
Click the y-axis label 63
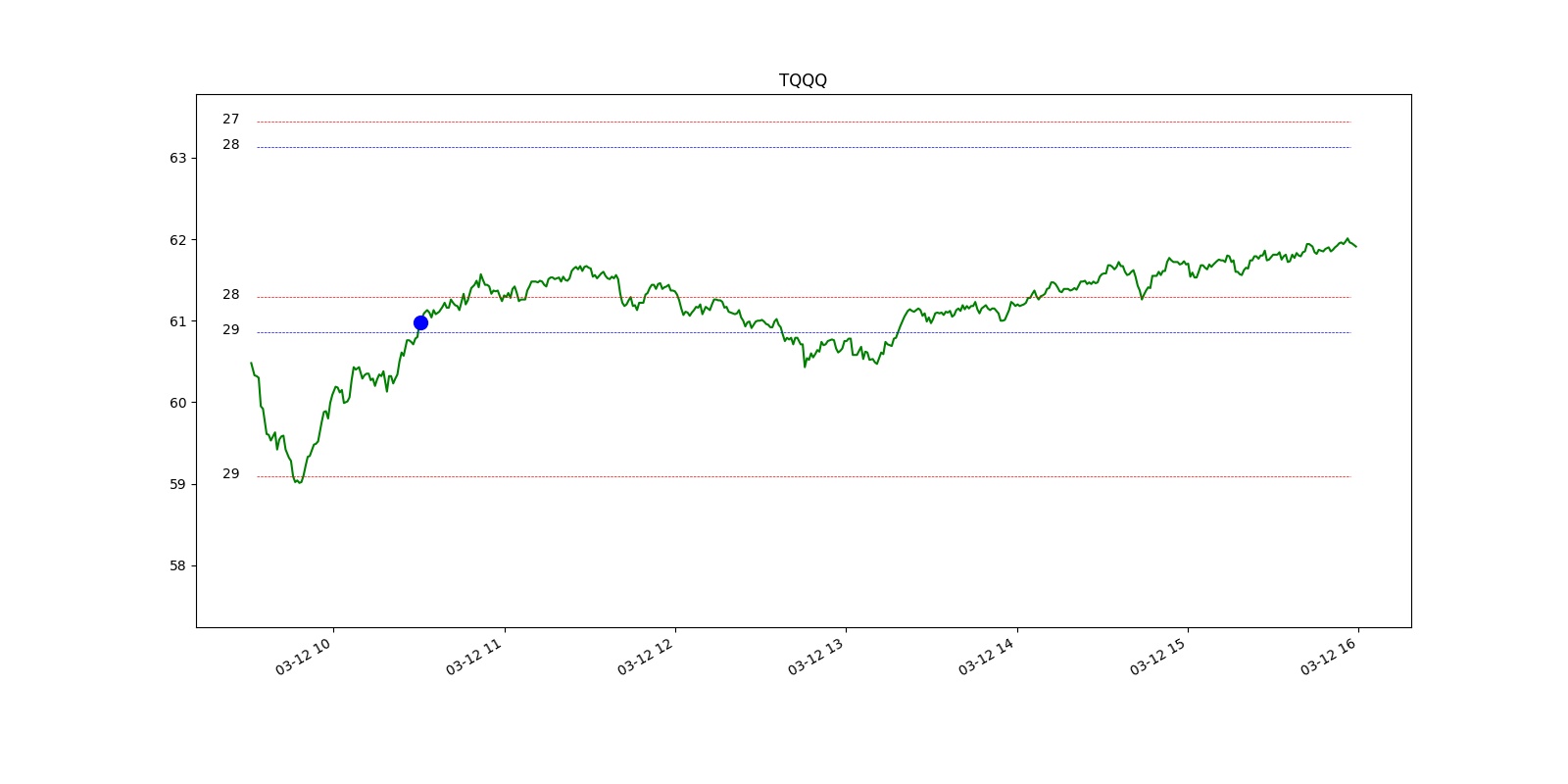click(177, 158)
